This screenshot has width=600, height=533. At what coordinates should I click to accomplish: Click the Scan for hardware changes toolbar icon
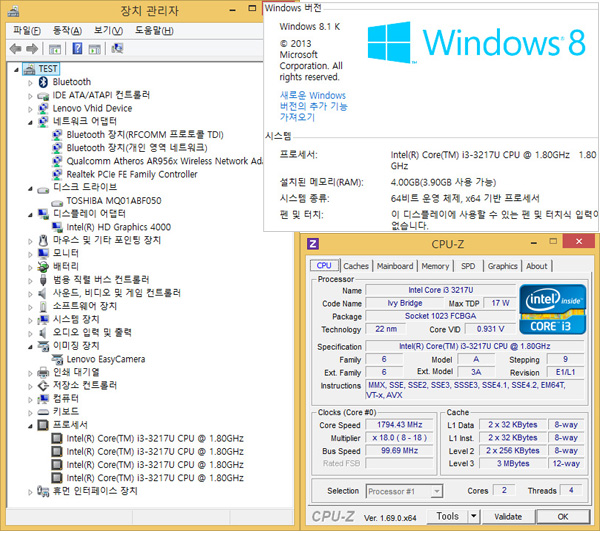click(117, 49)
